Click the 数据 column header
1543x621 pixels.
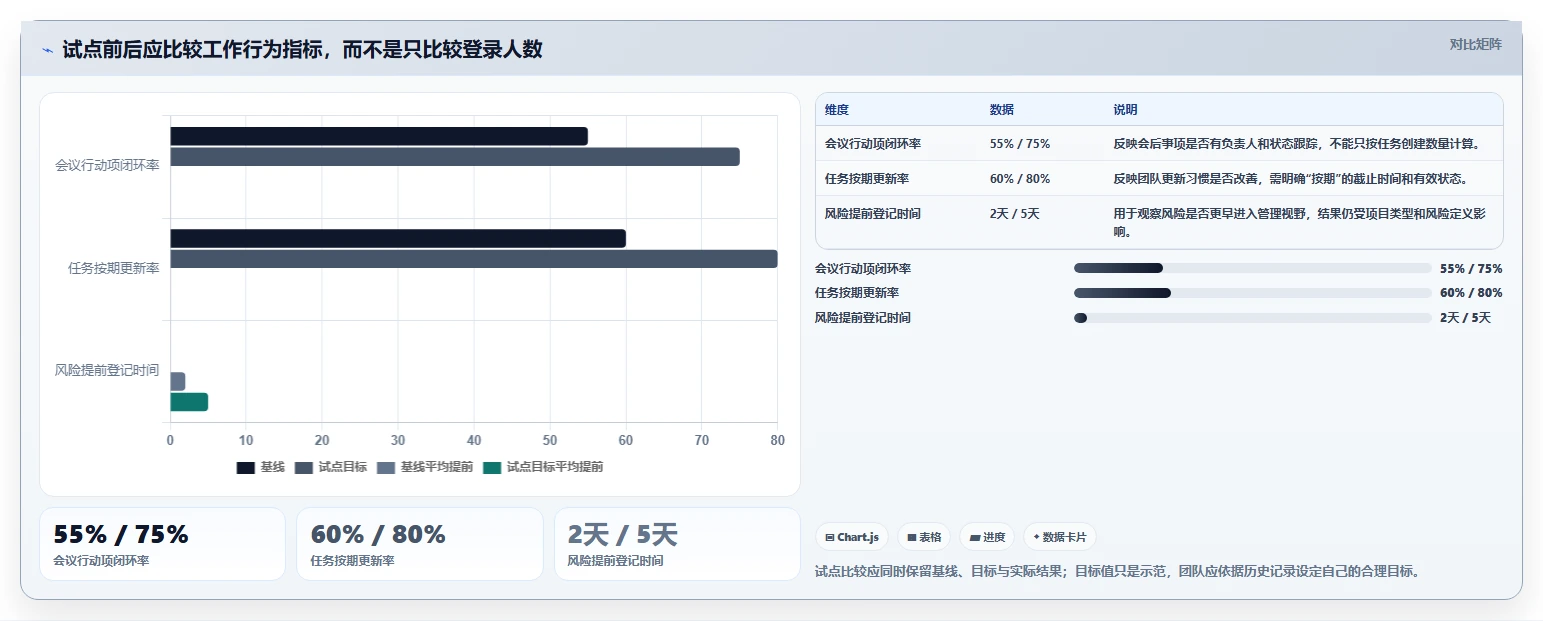point(1002,110)
